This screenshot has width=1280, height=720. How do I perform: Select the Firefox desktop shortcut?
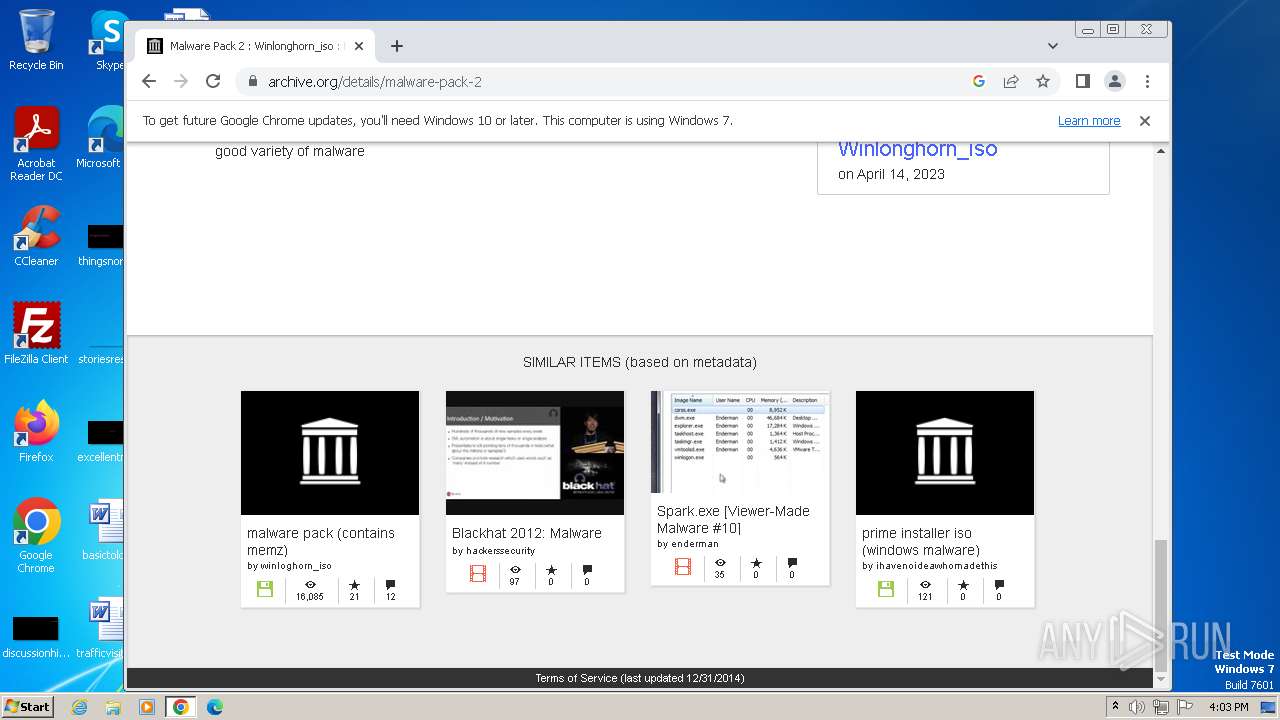[x=36, y=432]
